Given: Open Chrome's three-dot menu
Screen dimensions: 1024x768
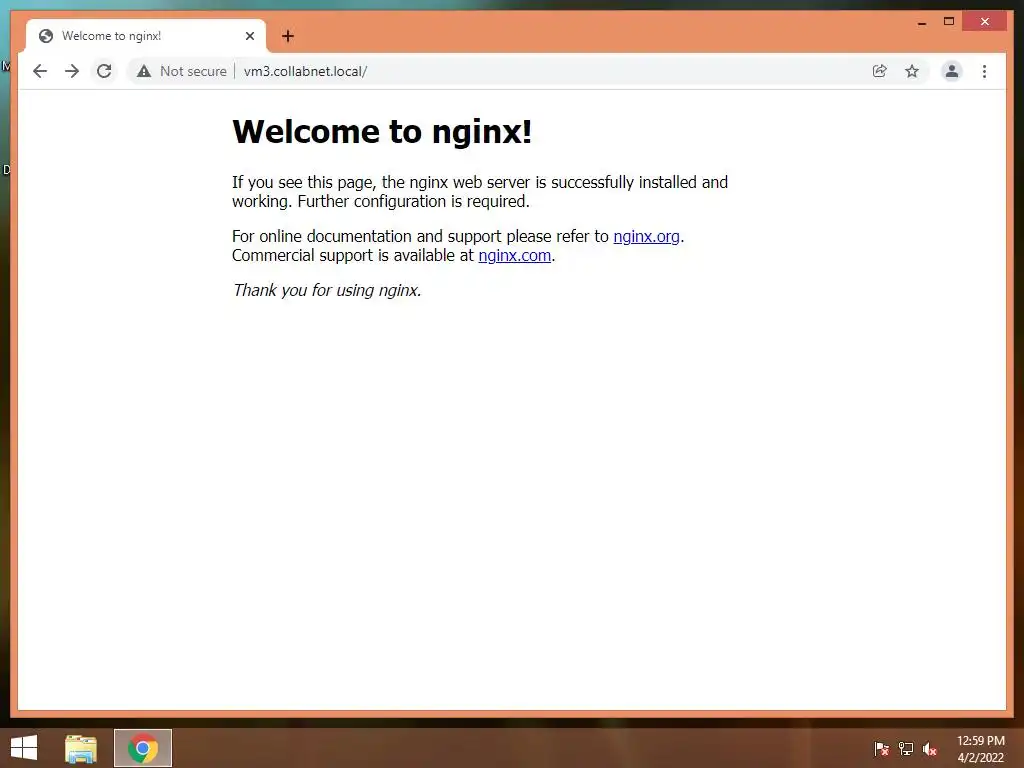Looking at the screenshot, I should point(984,71).
